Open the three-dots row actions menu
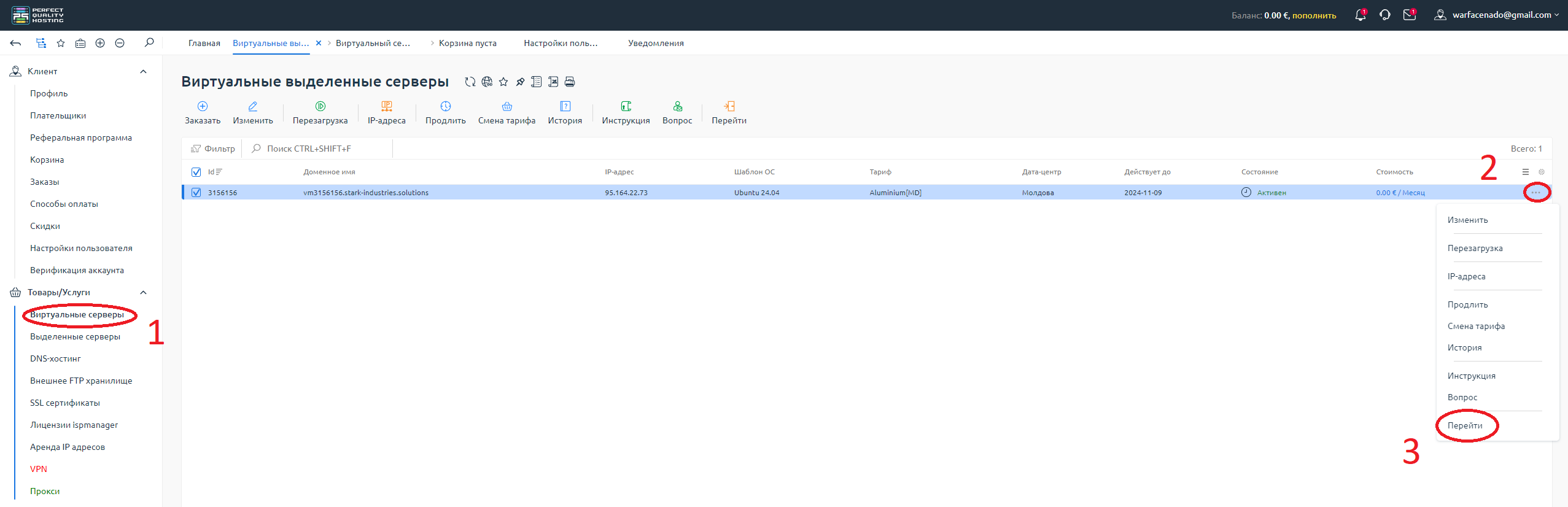The height and width of the screenshot is (507, 1568). coord(1536,192)
